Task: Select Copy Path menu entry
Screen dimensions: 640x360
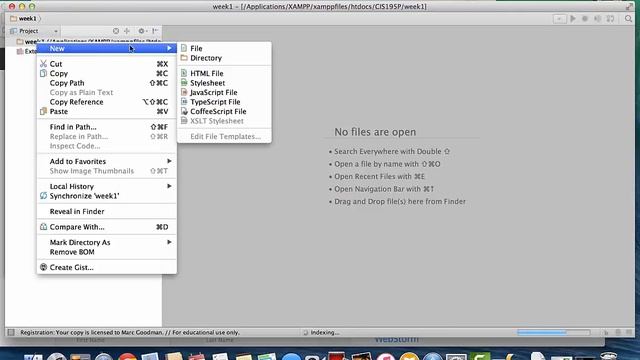Action: 107,83
